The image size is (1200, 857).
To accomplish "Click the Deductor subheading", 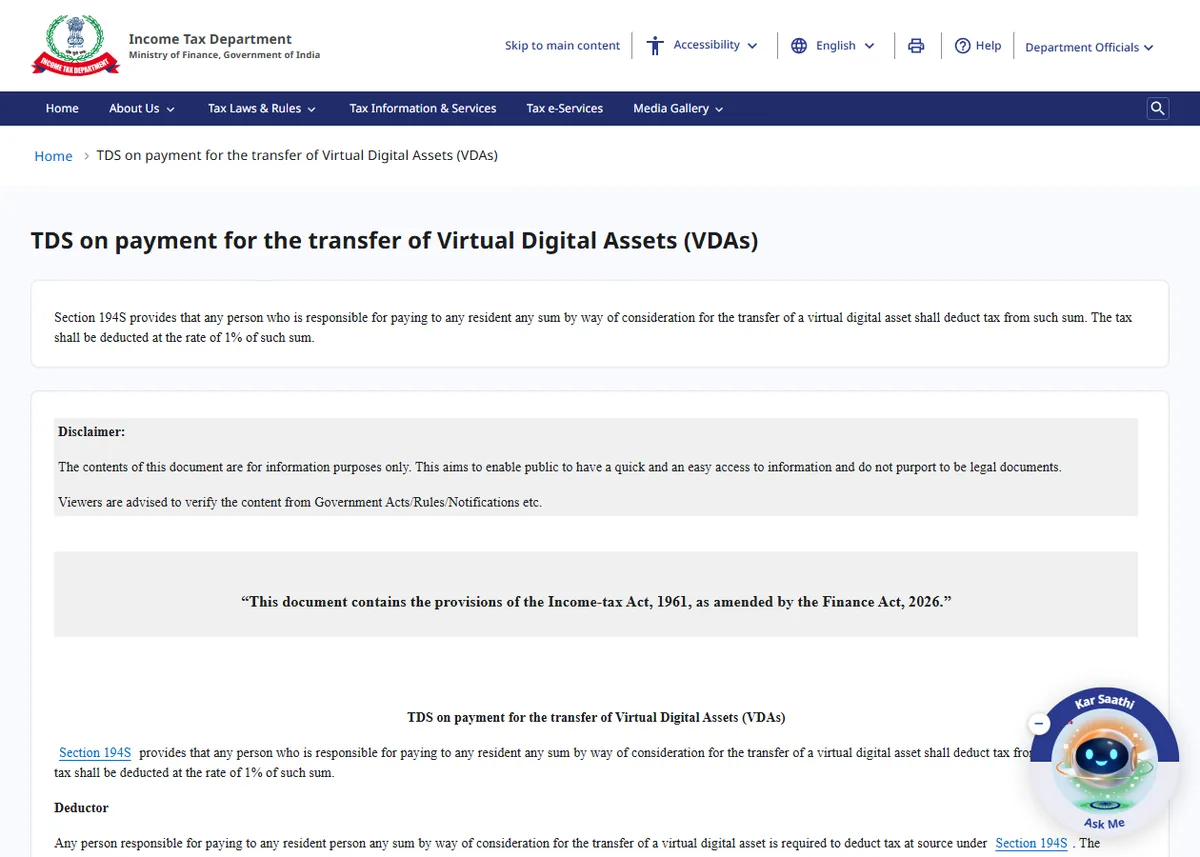I will click(x=81, y=807).
